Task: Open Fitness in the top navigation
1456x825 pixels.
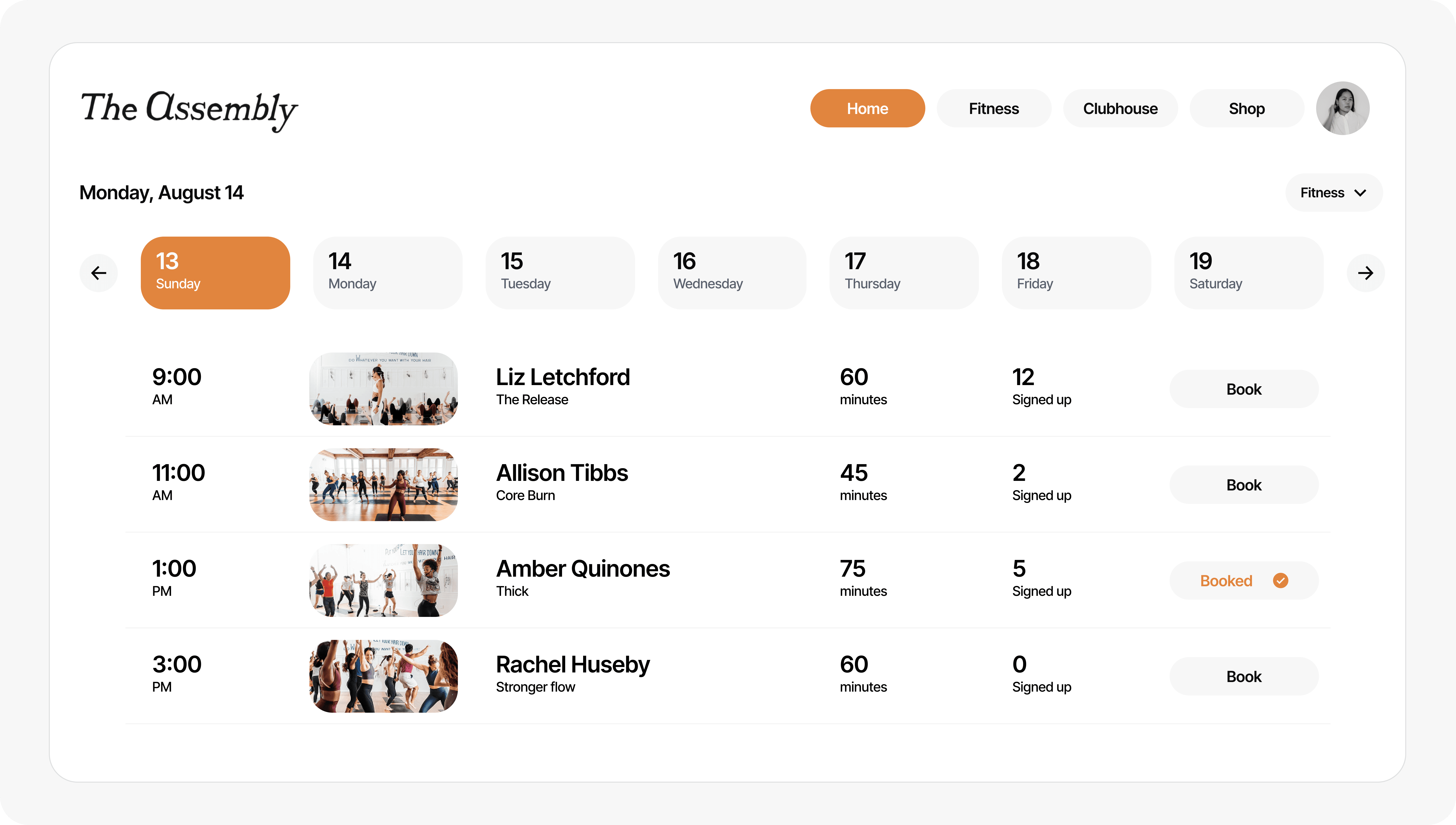Action: (994, 108)
